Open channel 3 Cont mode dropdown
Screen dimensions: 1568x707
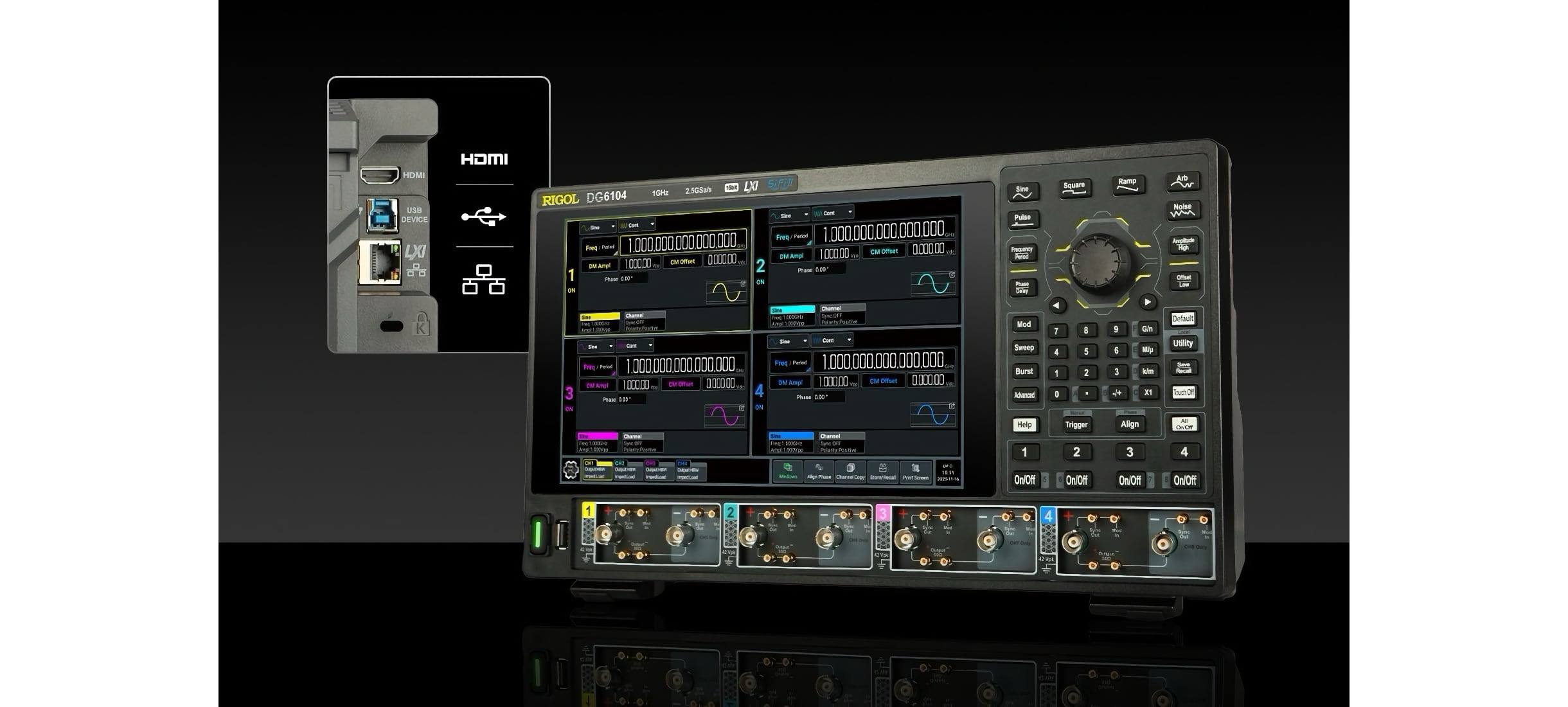(635, 346)
